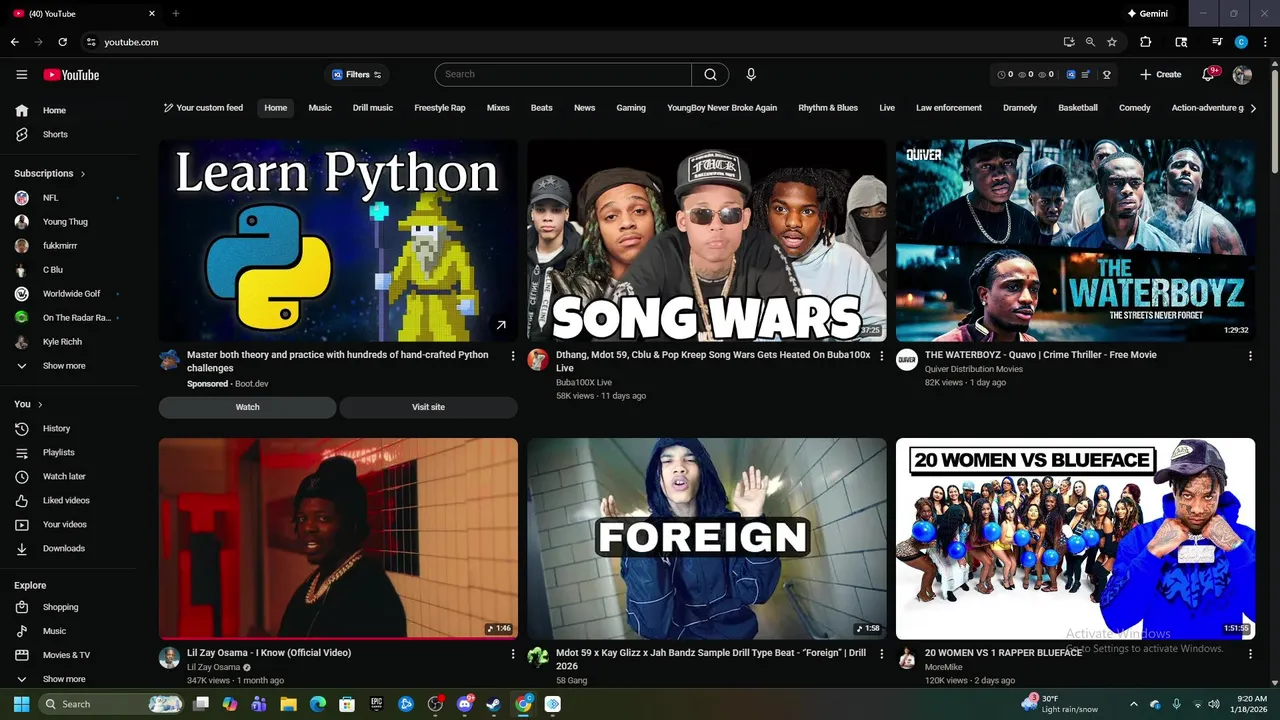The height and width of the screenshot is (720, 1280).
Task: Open Liked videos in the sidebar
Action: tap(68, 500)
